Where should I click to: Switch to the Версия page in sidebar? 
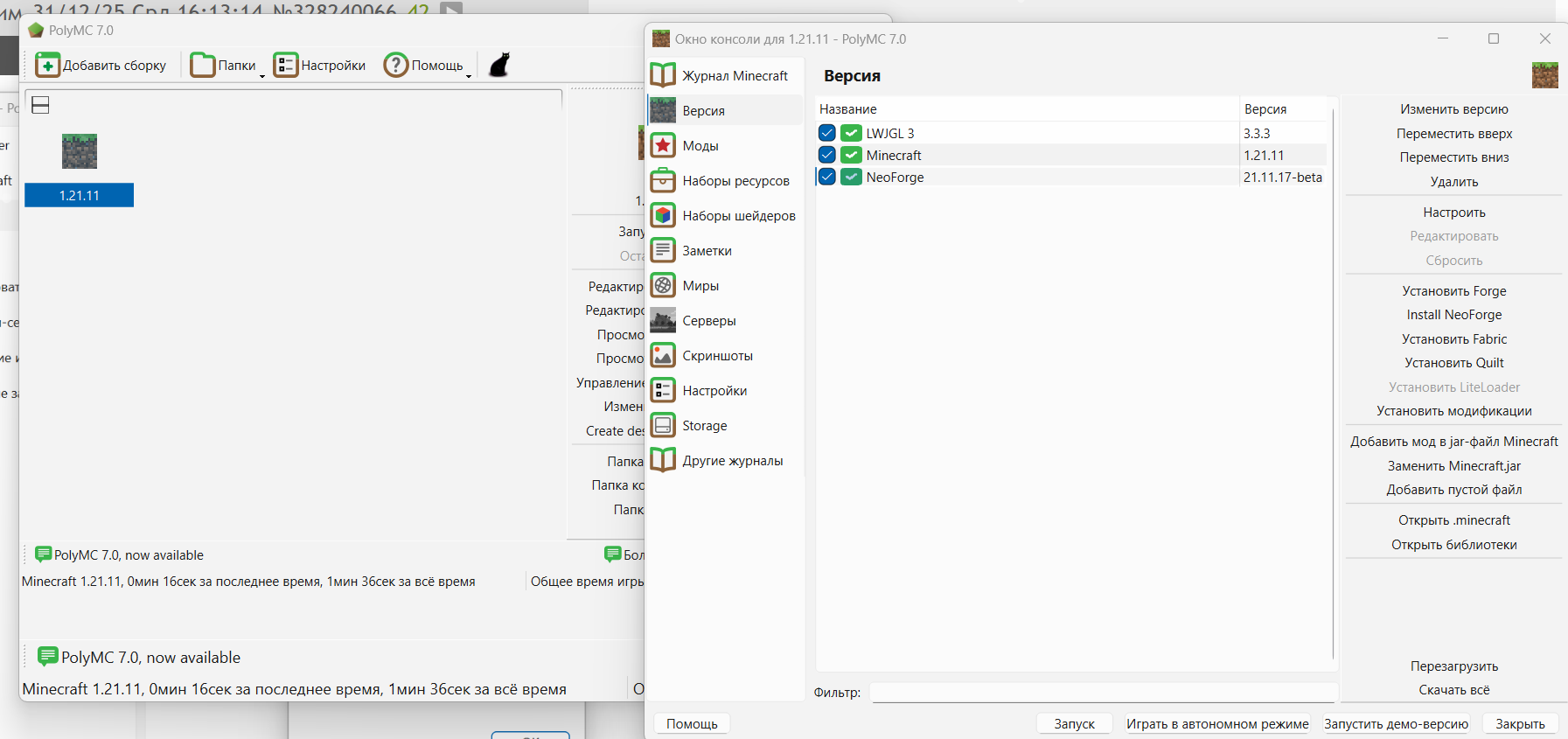pyautogui.click(x=725, y=110)
